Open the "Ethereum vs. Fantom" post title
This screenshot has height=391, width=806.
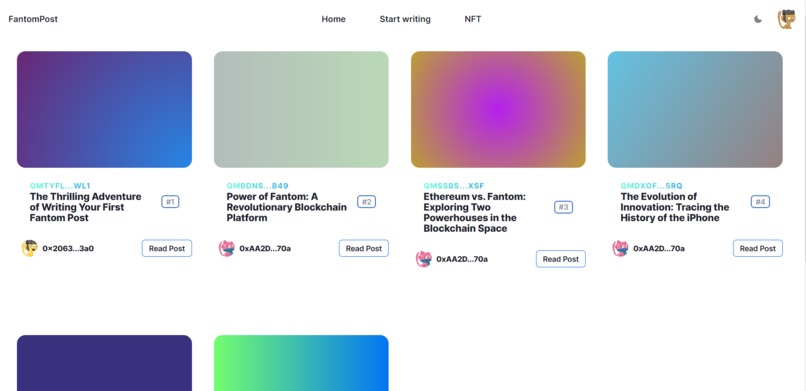point(474,212)
